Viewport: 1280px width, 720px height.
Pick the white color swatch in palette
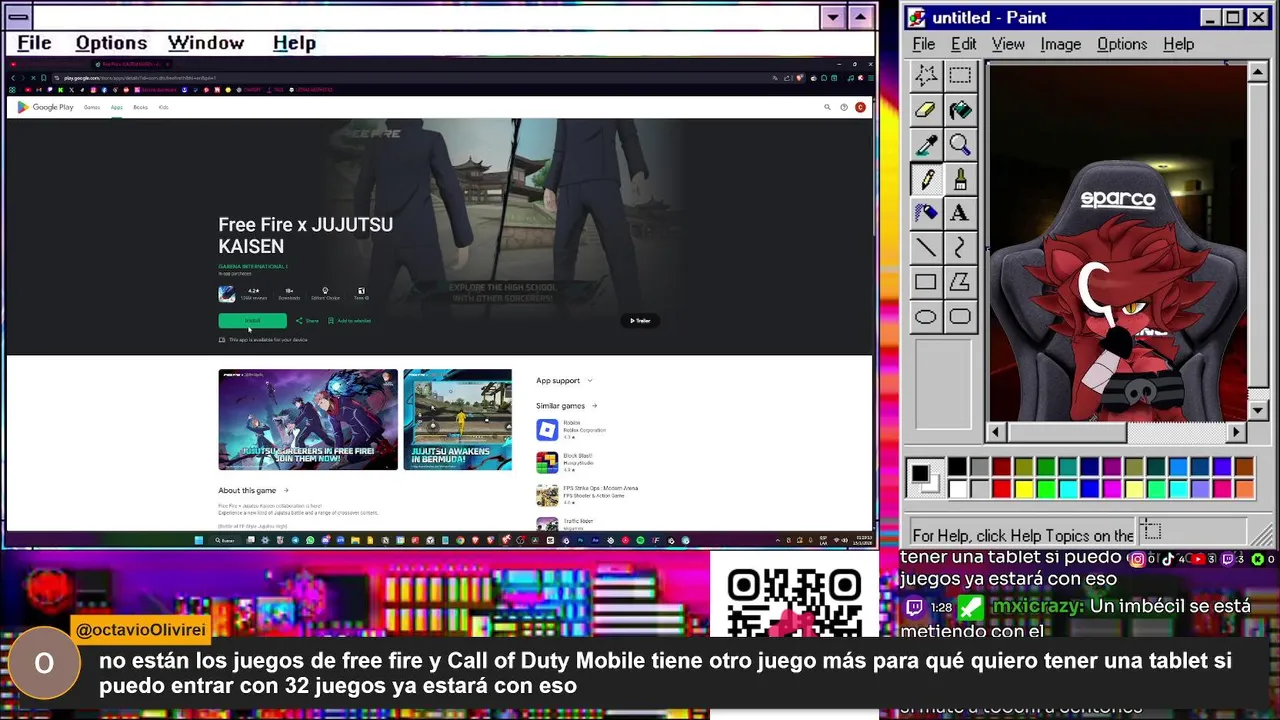pos(957,488)
